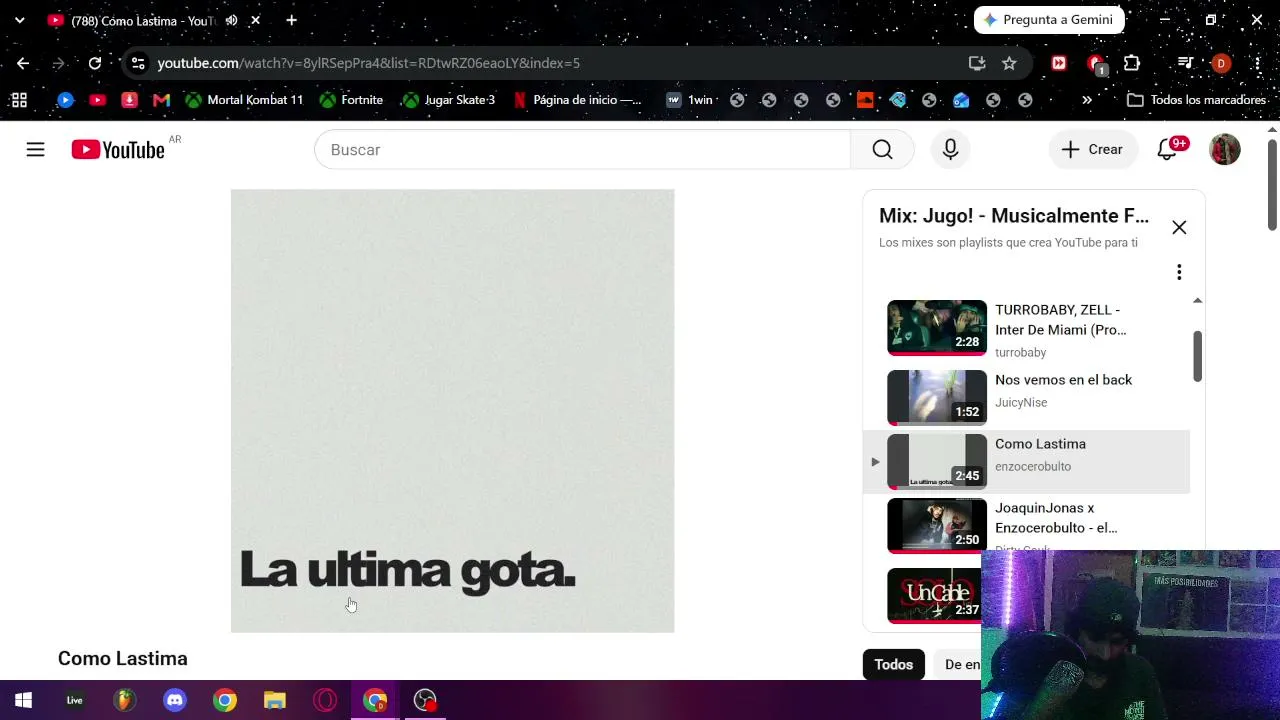Screen dimensions: 1280x720
Task: Play TURROBABY, ZELL Inter De Miami from mix
Action: 937,327
